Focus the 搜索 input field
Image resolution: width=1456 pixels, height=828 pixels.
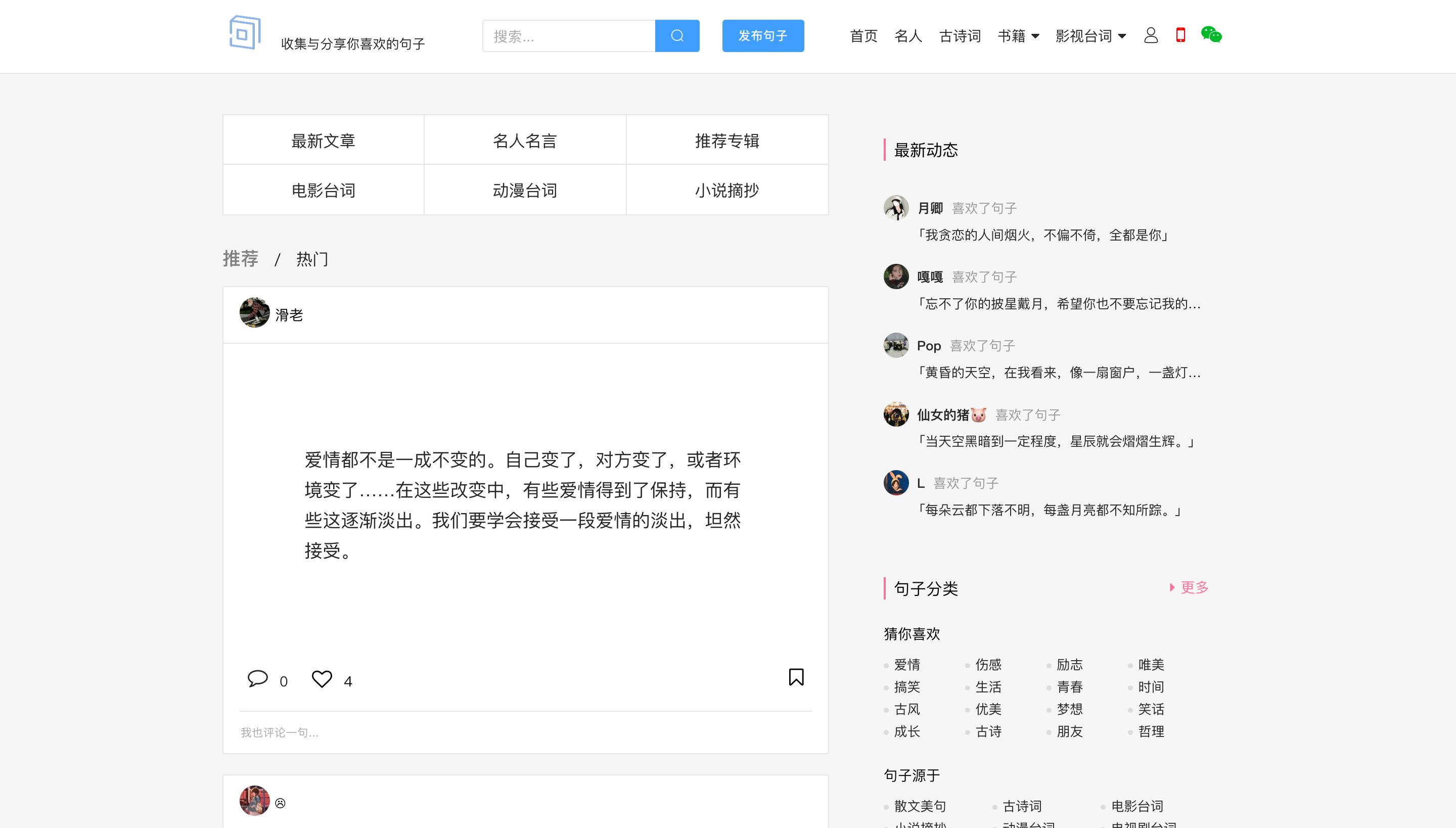click(569, 36)
